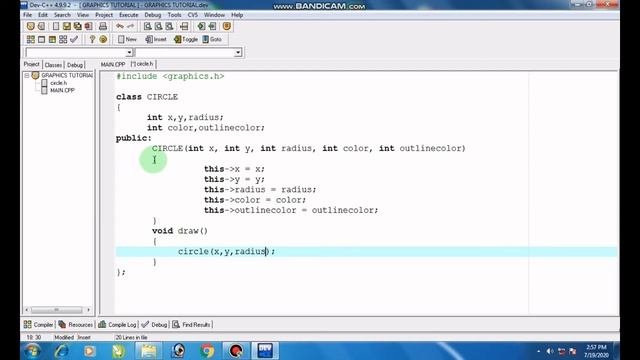Screen dimensions: 640x360
Task: Click the Find Next magnifier icon
Action: [x=169, y=27]
